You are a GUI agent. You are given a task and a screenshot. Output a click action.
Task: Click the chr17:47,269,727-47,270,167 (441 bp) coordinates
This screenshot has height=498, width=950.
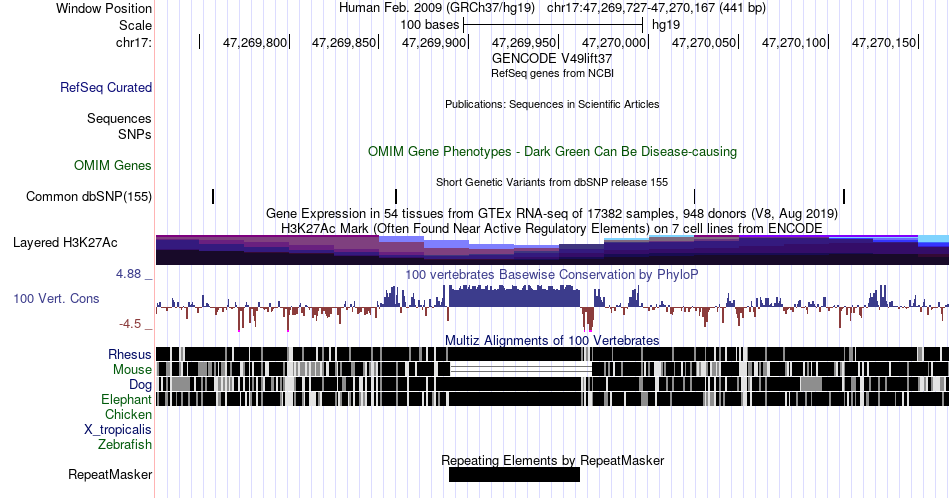click(656, 8)
